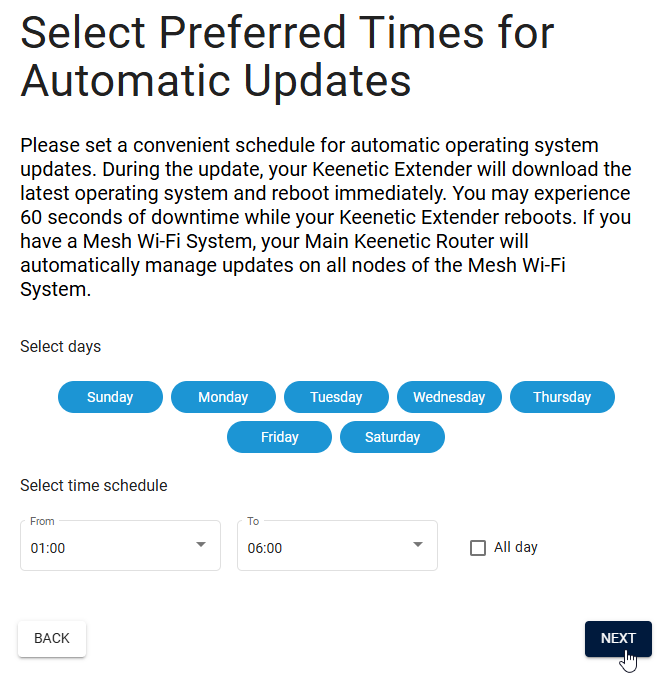Click the "Select days" label

point(60,347)
